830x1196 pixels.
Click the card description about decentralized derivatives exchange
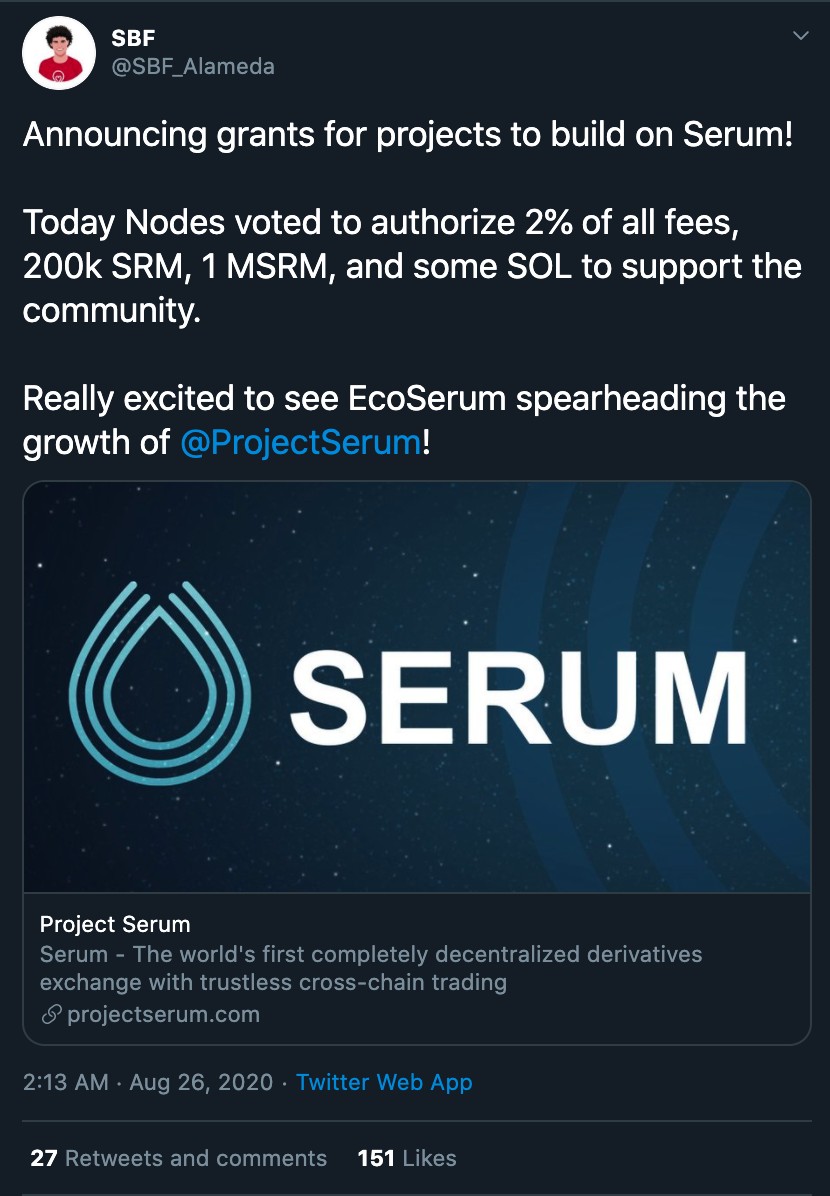370,968
